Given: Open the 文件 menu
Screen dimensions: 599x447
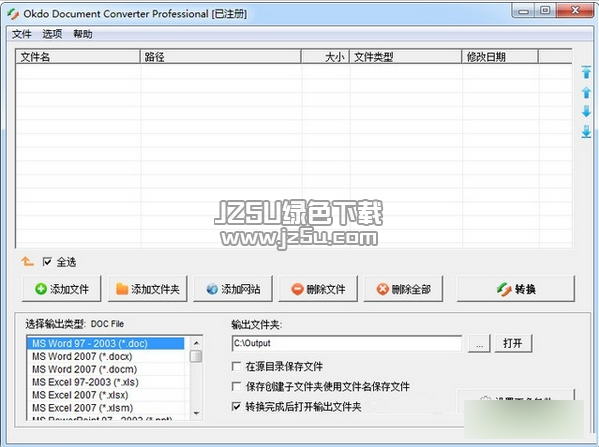Looking at the screenshot, I should coord(21,34).
